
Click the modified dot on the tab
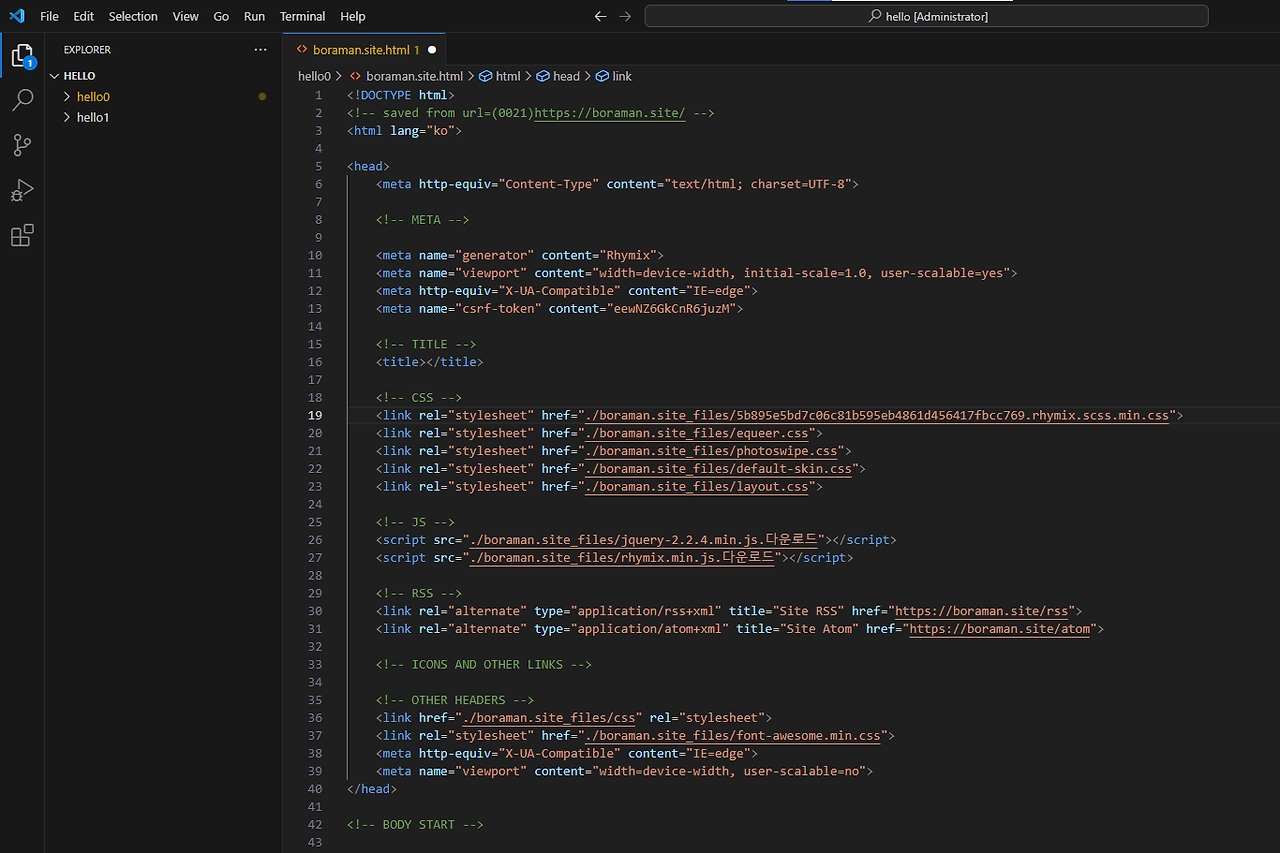(432, 49)
